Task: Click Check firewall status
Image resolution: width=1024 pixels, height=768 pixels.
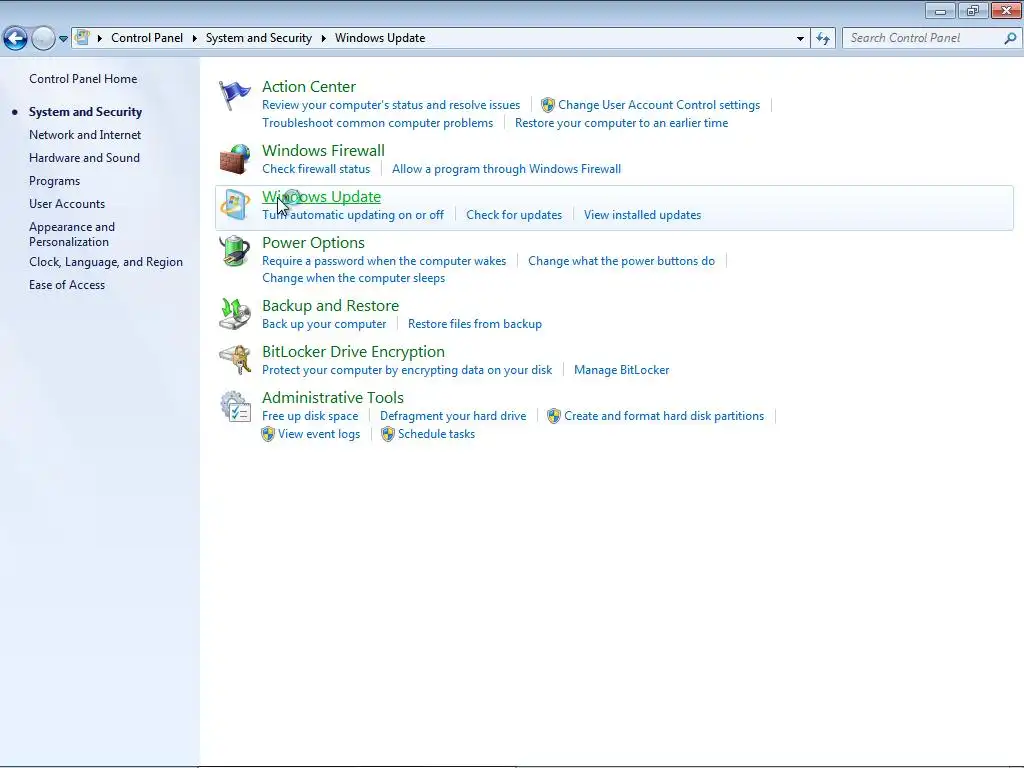Action: point(316,169)
